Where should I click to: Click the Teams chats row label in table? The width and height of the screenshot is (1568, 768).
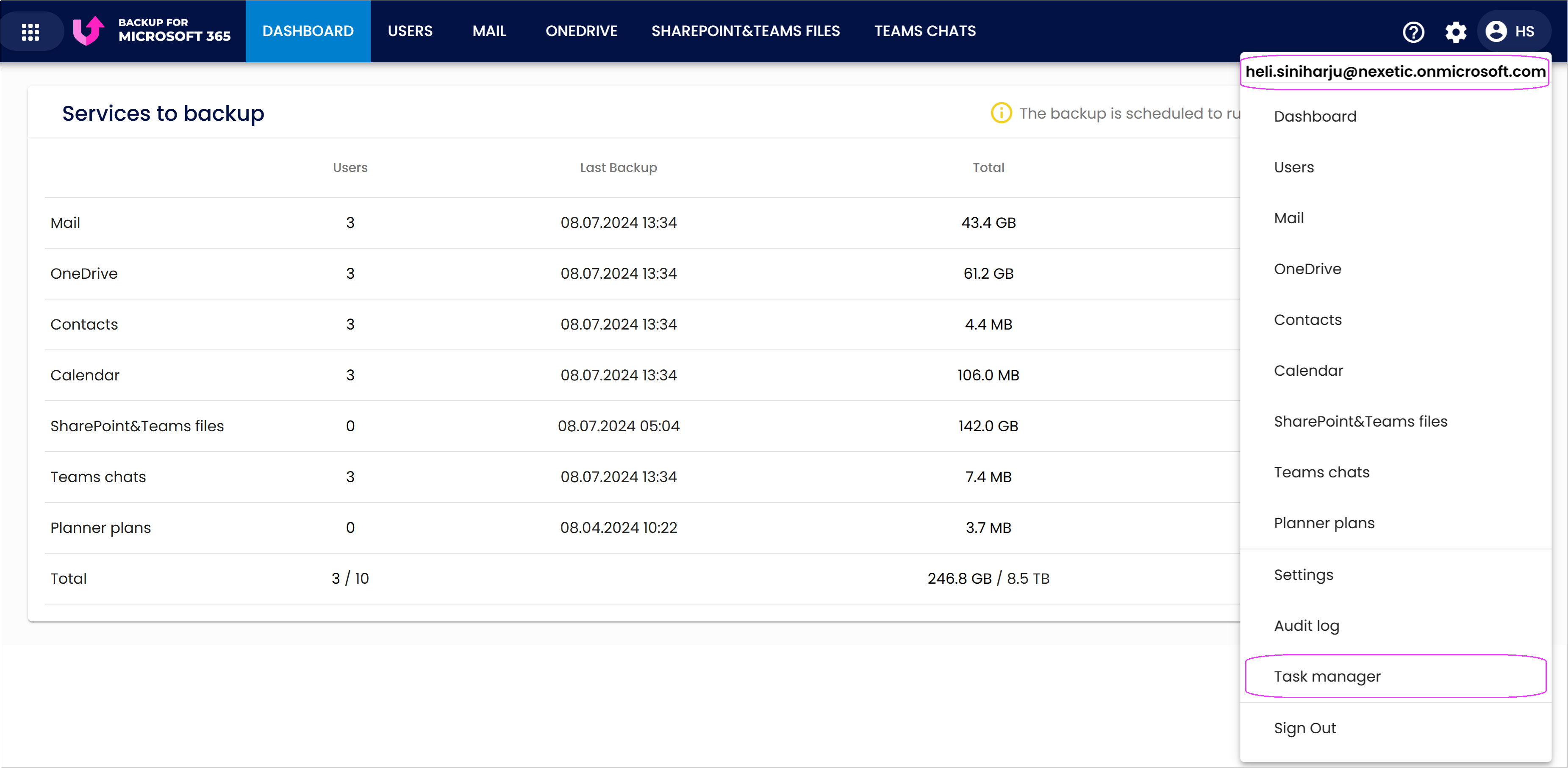(98, 477)
